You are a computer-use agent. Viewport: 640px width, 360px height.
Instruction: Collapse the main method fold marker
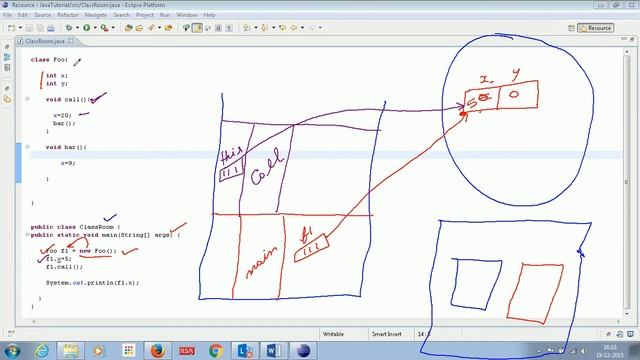coord(27,235)
